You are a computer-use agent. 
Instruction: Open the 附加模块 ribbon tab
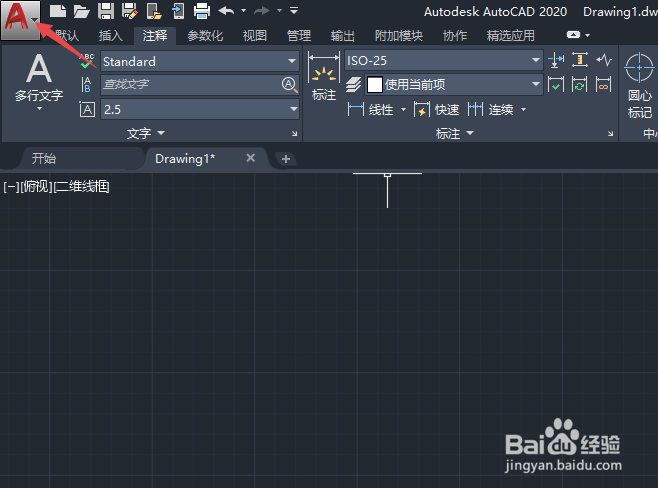[399, 36]
